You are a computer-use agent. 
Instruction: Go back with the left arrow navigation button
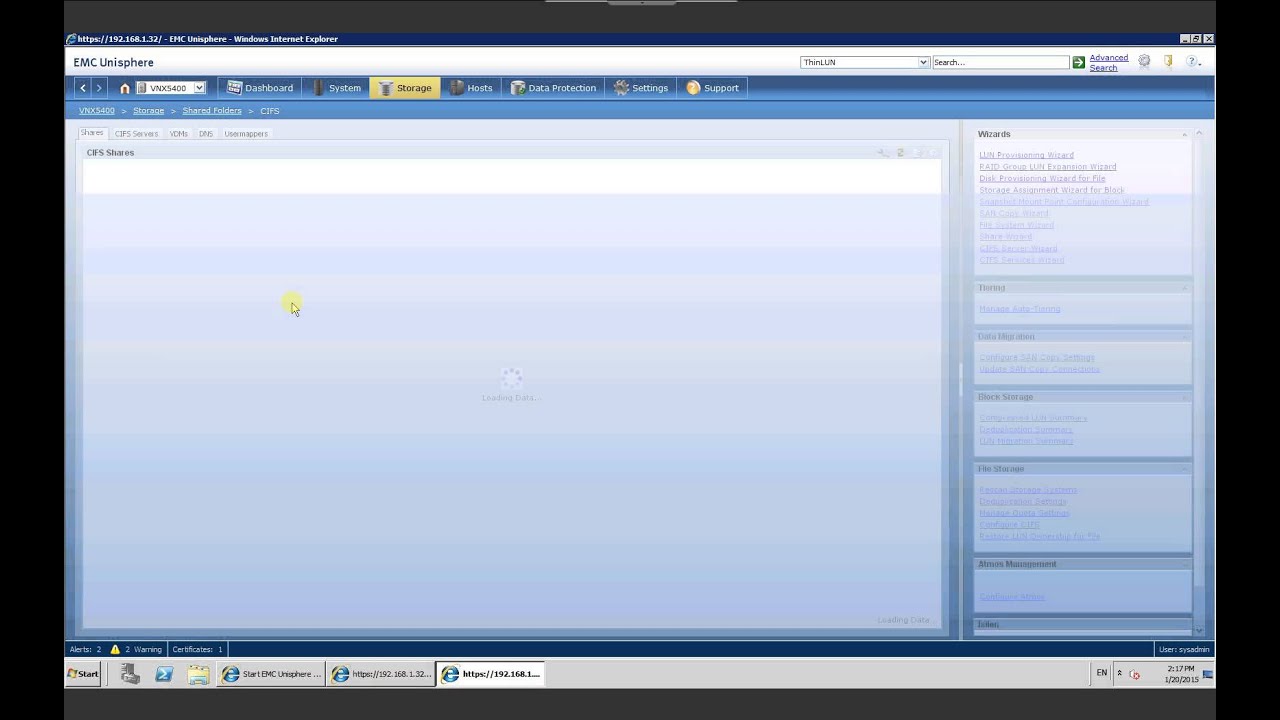83,88
